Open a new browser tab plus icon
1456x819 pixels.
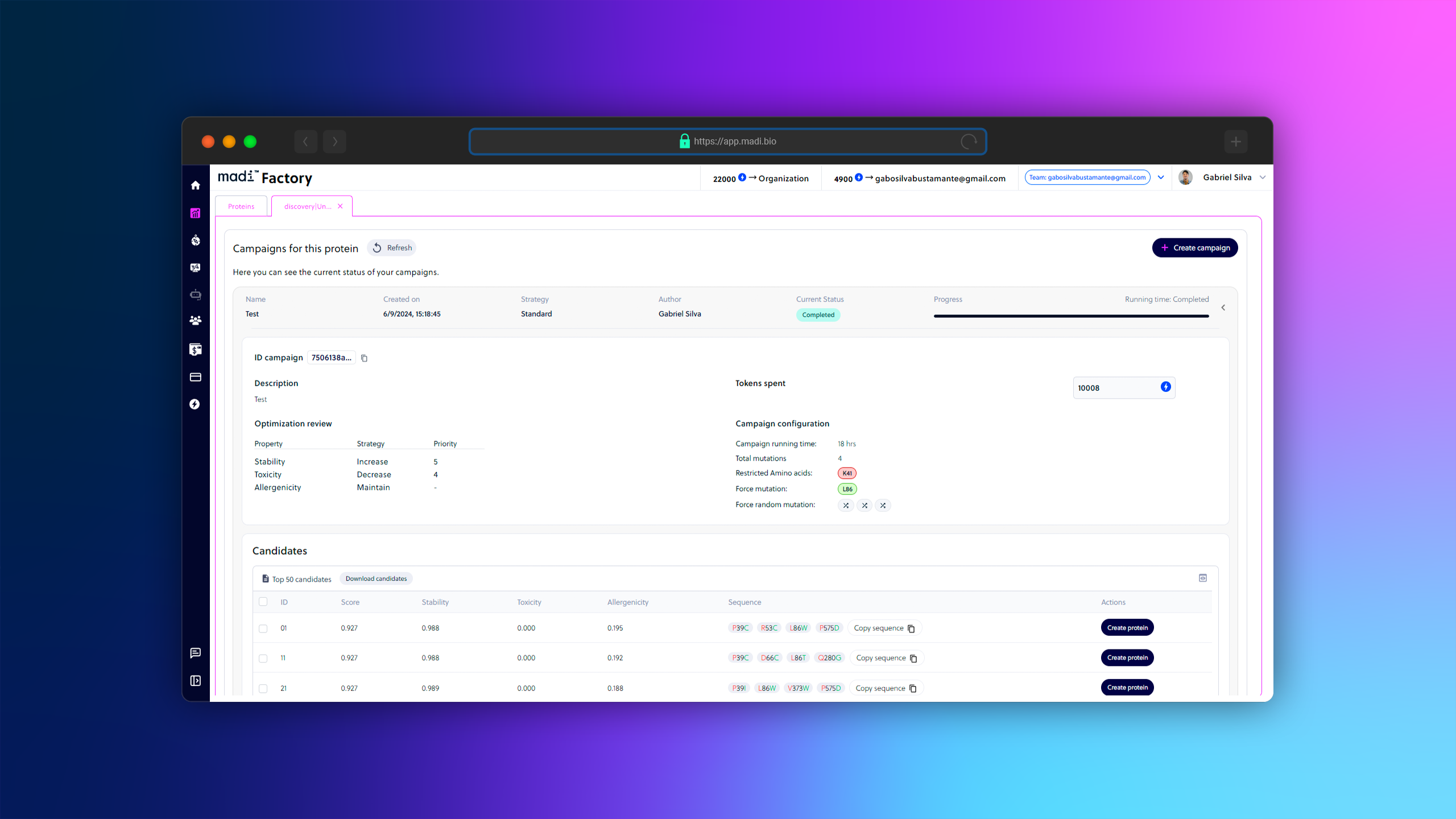coord(1235,142)
